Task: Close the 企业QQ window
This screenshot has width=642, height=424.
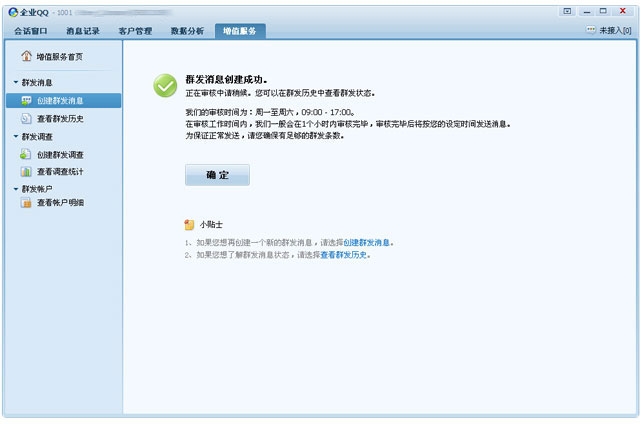Action: click(x=623, y=11)
